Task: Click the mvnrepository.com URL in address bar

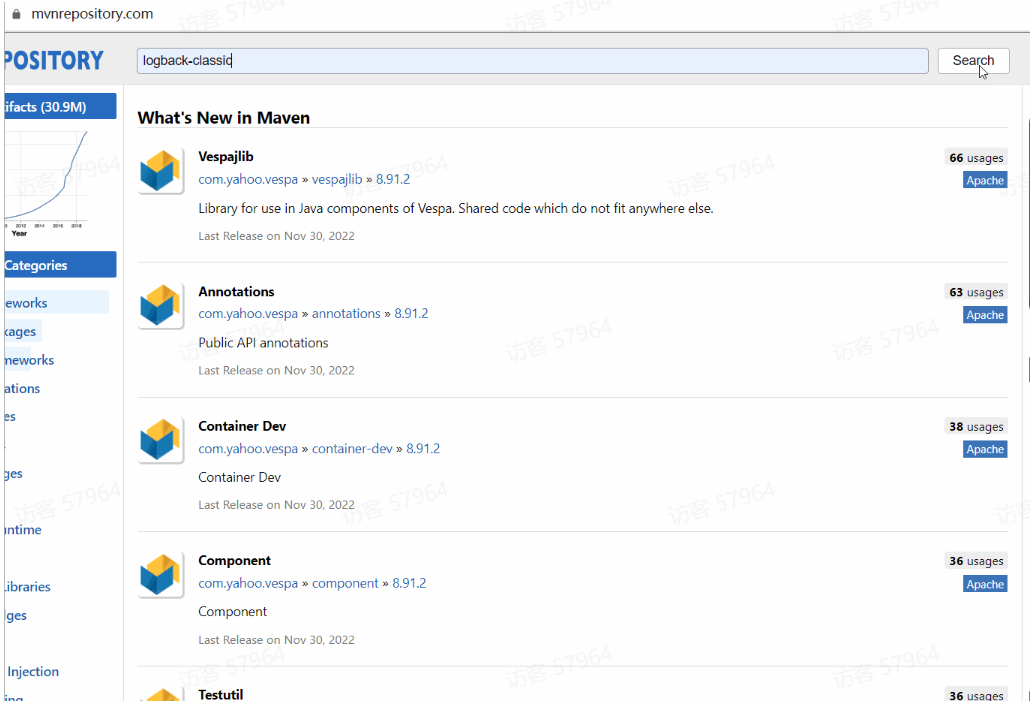Action: 92,14
